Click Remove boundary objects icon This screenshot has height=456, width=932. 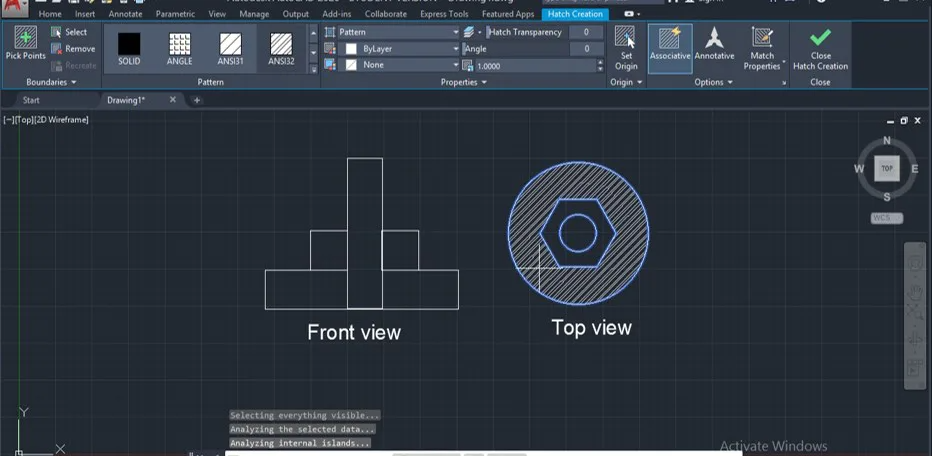coord(56,49)
